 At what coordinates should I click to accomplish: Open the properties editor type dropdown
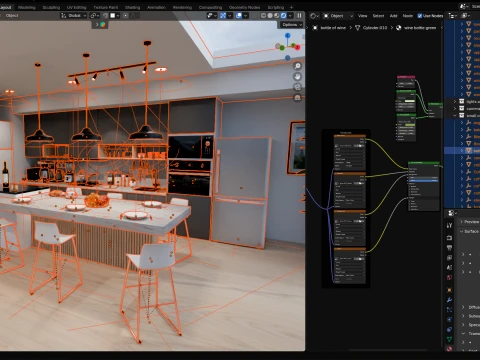tap(452, 213)
